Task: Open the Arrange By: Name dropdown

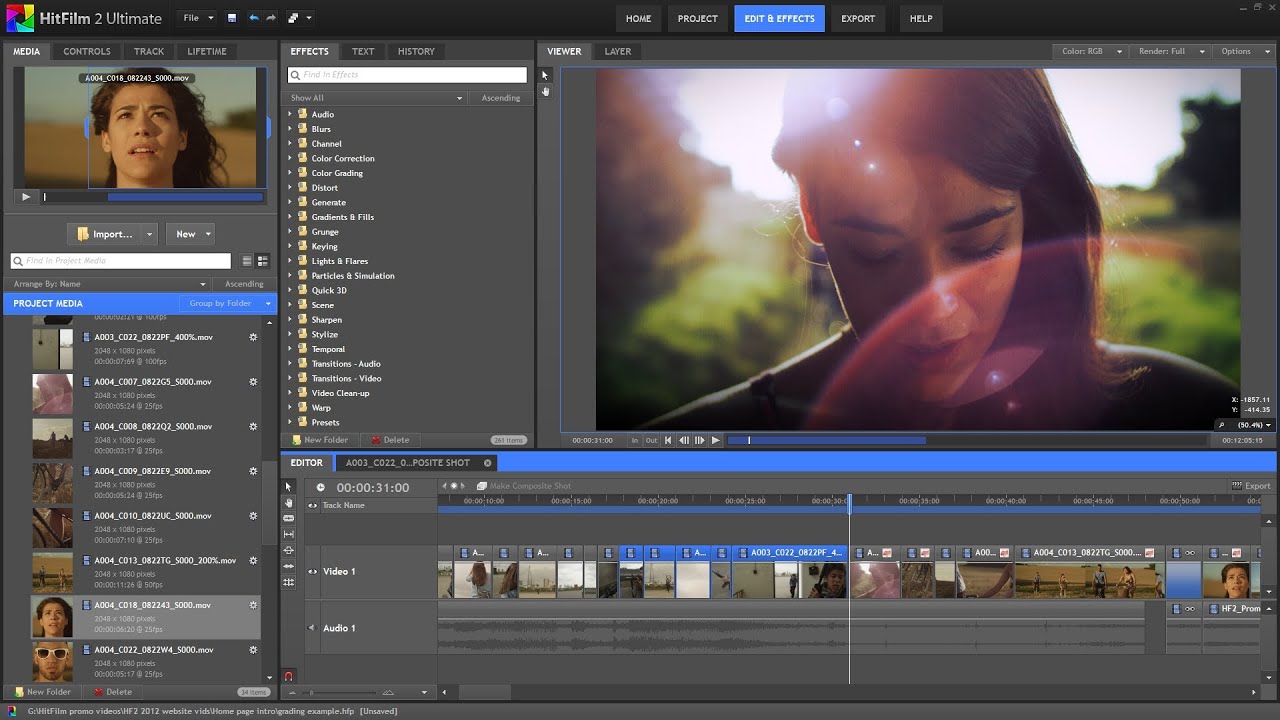Action: point(109,284)
